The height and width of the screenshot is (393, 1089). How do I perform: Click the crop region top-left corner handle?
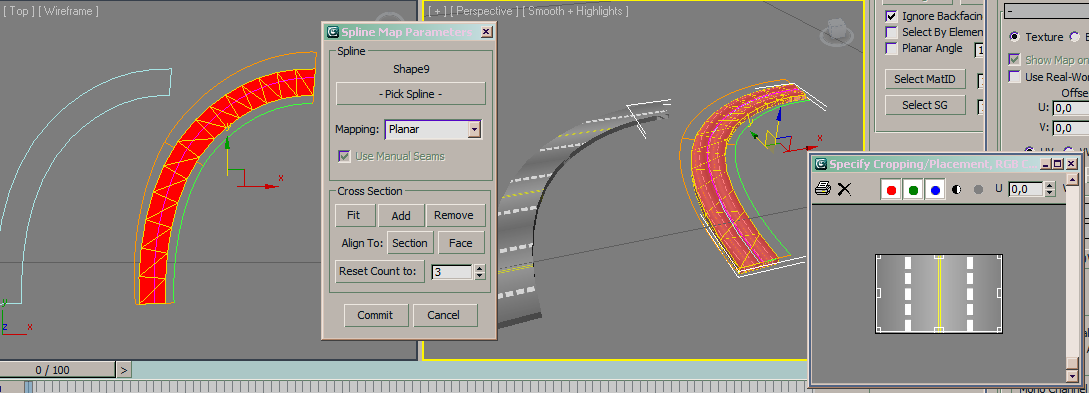(x=878, y=256)
